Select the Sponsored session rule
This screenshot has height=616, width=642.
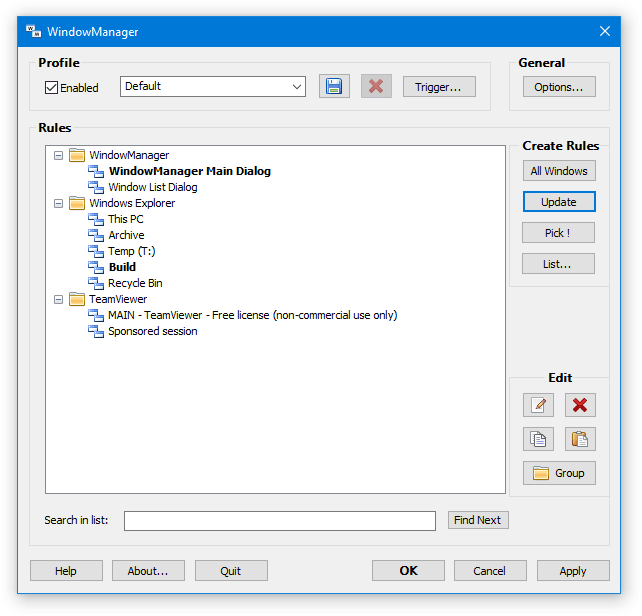152,331
